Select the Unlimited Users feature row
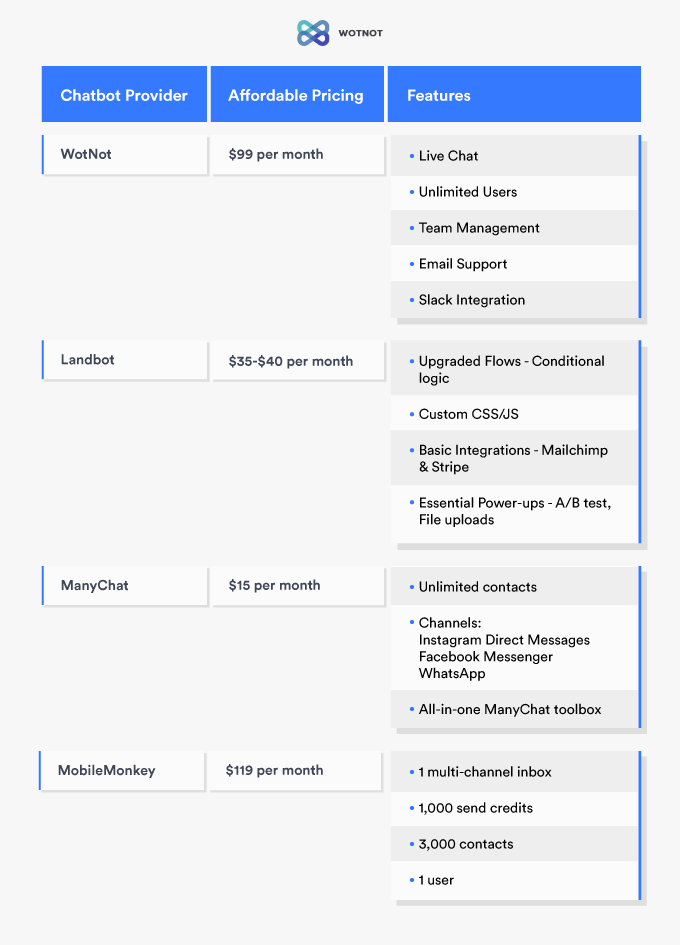The image size is (680, 945). (514, 192)
